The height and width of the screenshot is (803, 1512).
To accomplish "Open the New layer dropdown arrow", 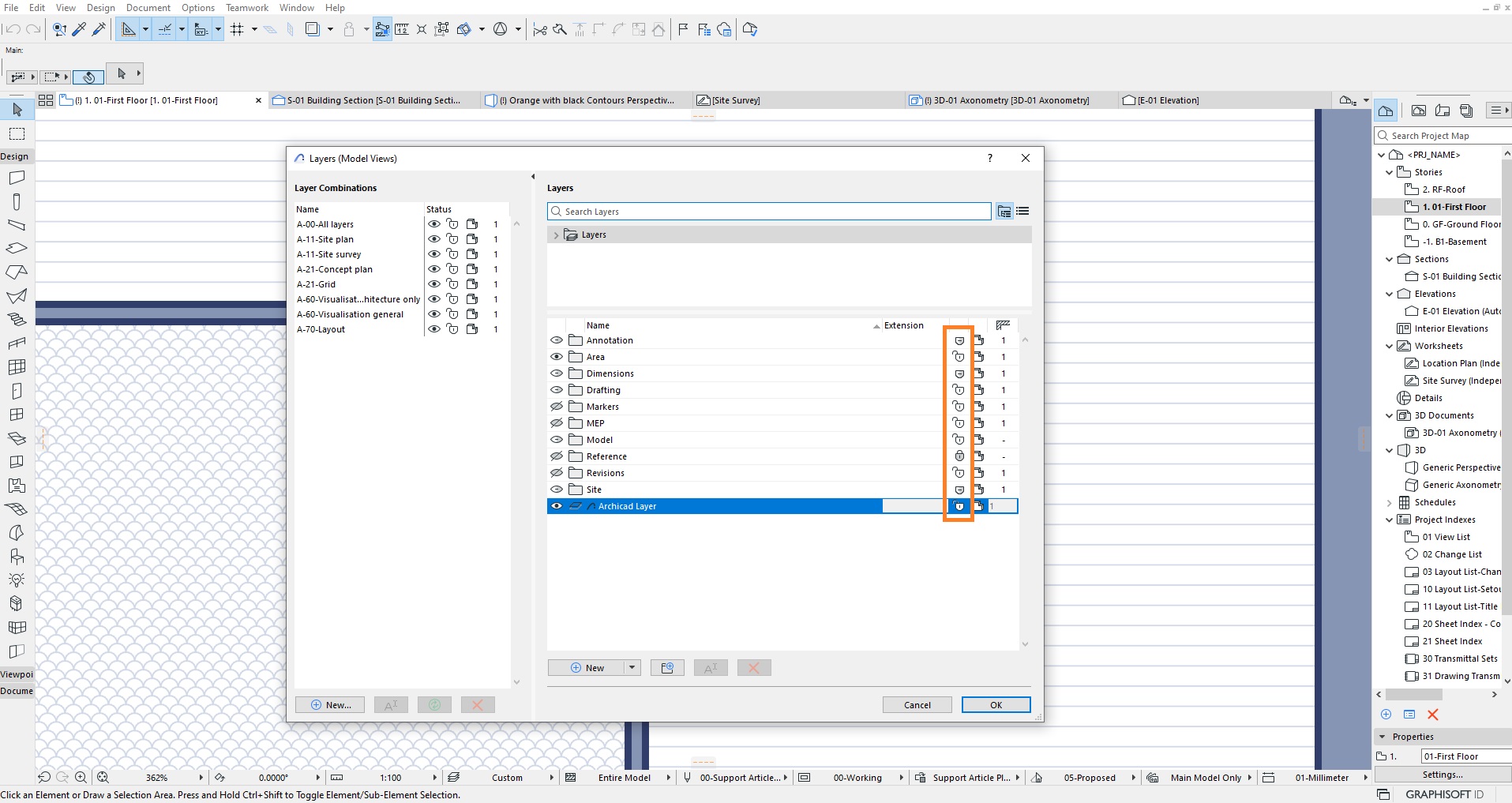I will tap(632, 668).
